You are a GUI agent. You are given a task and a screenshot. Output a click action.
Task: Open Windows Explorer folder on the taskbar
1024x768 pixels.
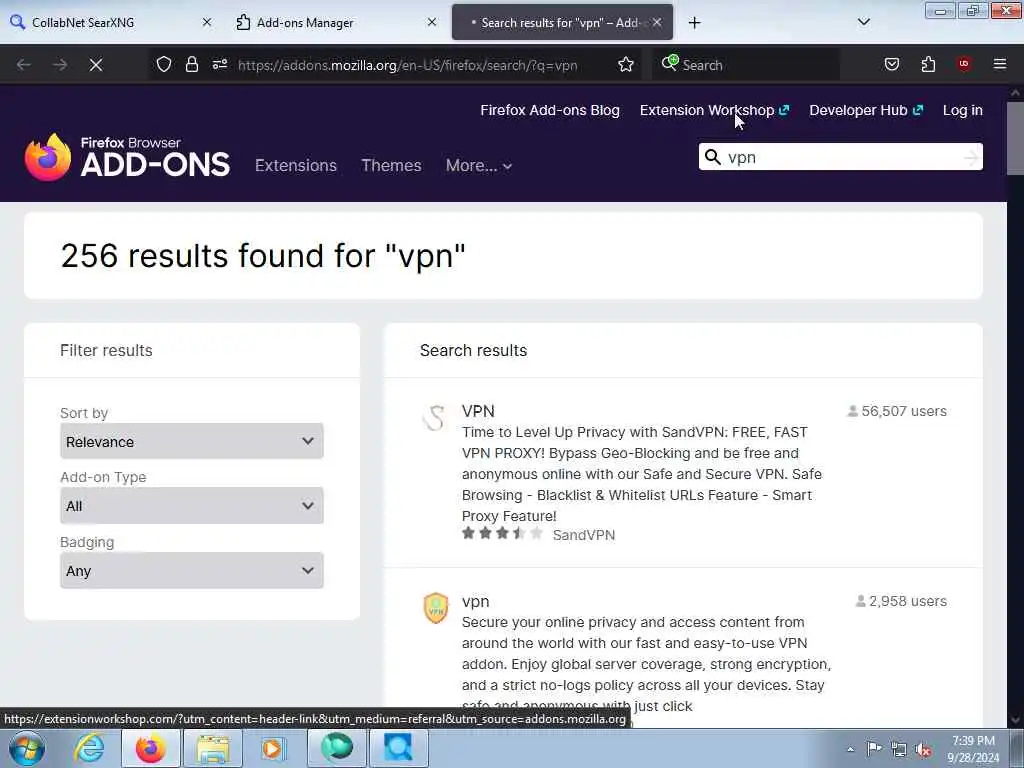point(213,748)
